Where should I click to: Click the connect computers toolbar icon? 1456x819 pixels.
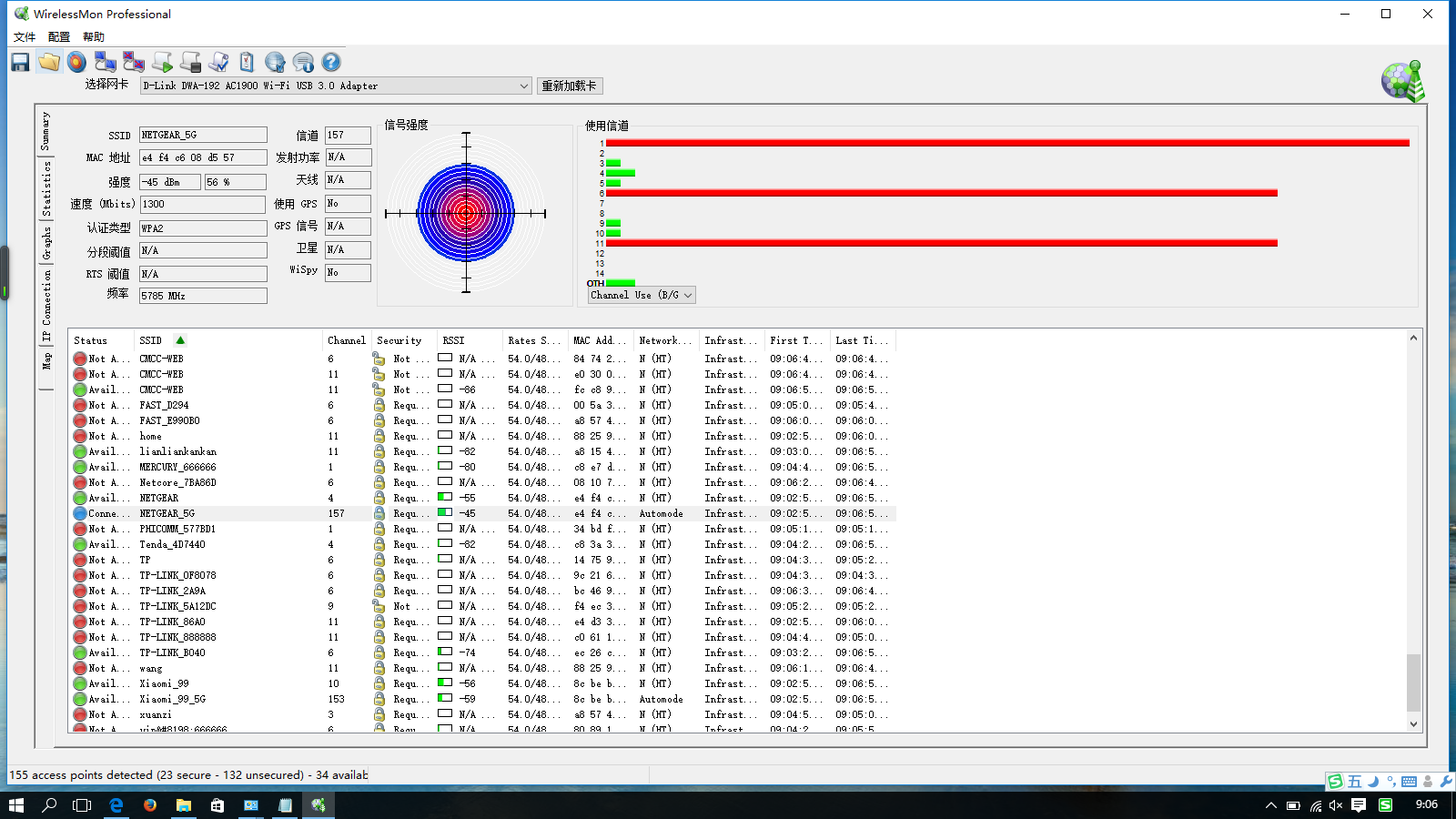coord(106,62)
